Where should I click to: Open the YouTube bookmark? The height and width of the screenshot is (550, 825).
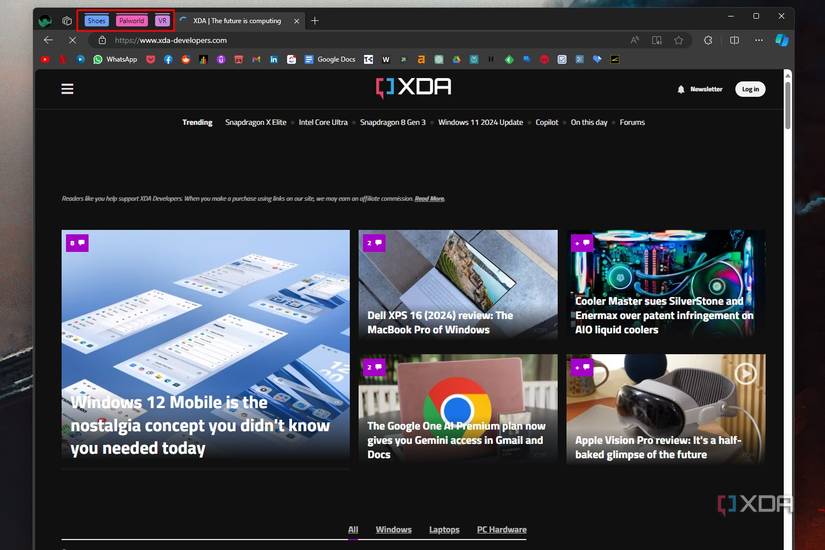[45, 59]
